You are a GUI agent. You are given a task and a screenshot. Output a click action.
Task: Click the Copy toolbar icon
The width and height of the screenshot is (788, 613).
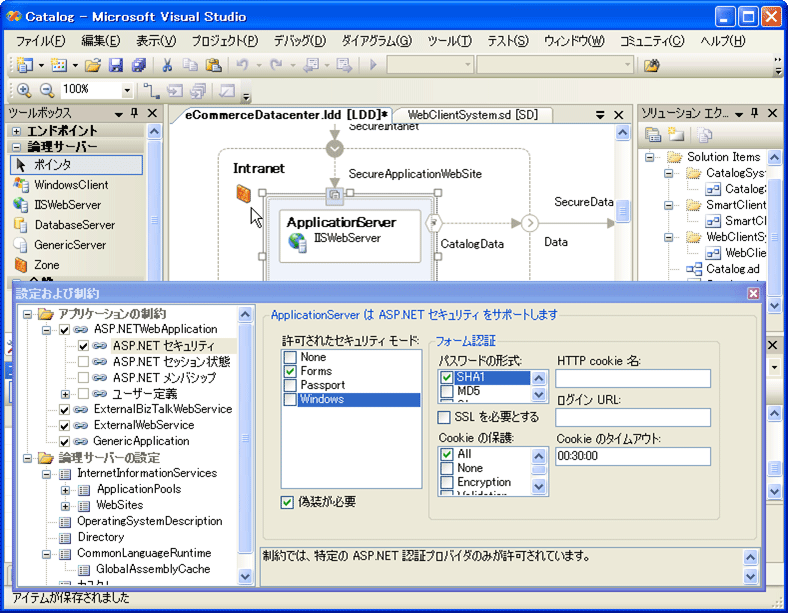coord(190,65)
